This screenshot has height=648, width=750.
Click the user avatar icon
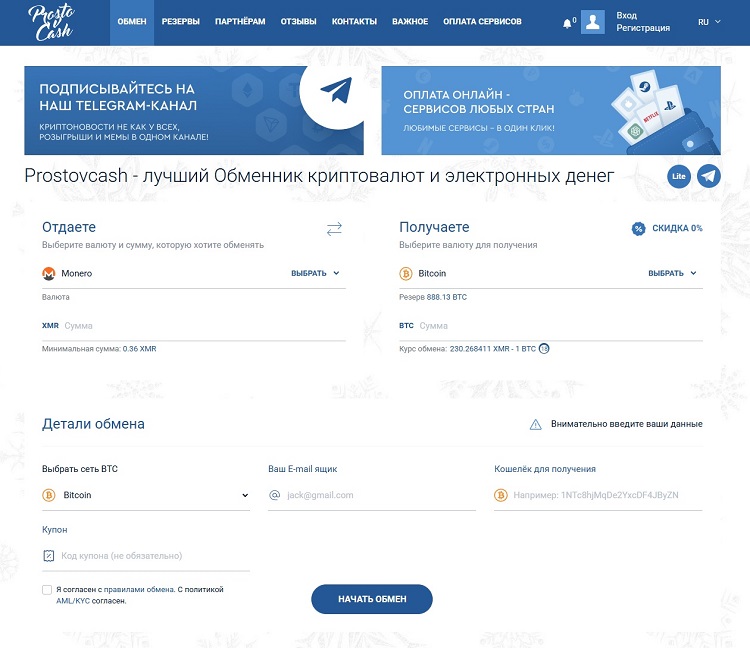(x=593, y=22)
